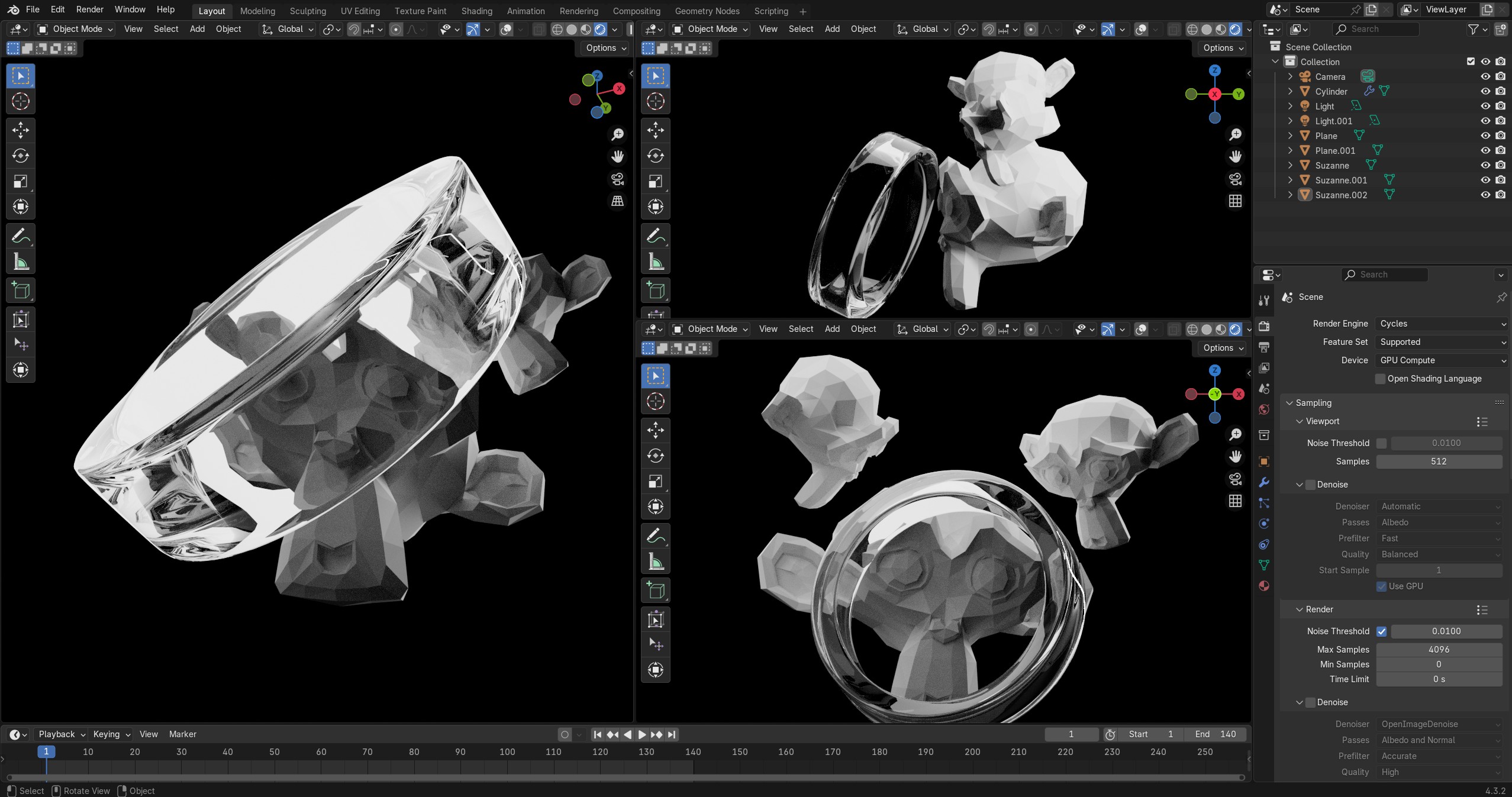Select the Transform tool in left viewport
1512x797 pixels.
tap(21, 206)
